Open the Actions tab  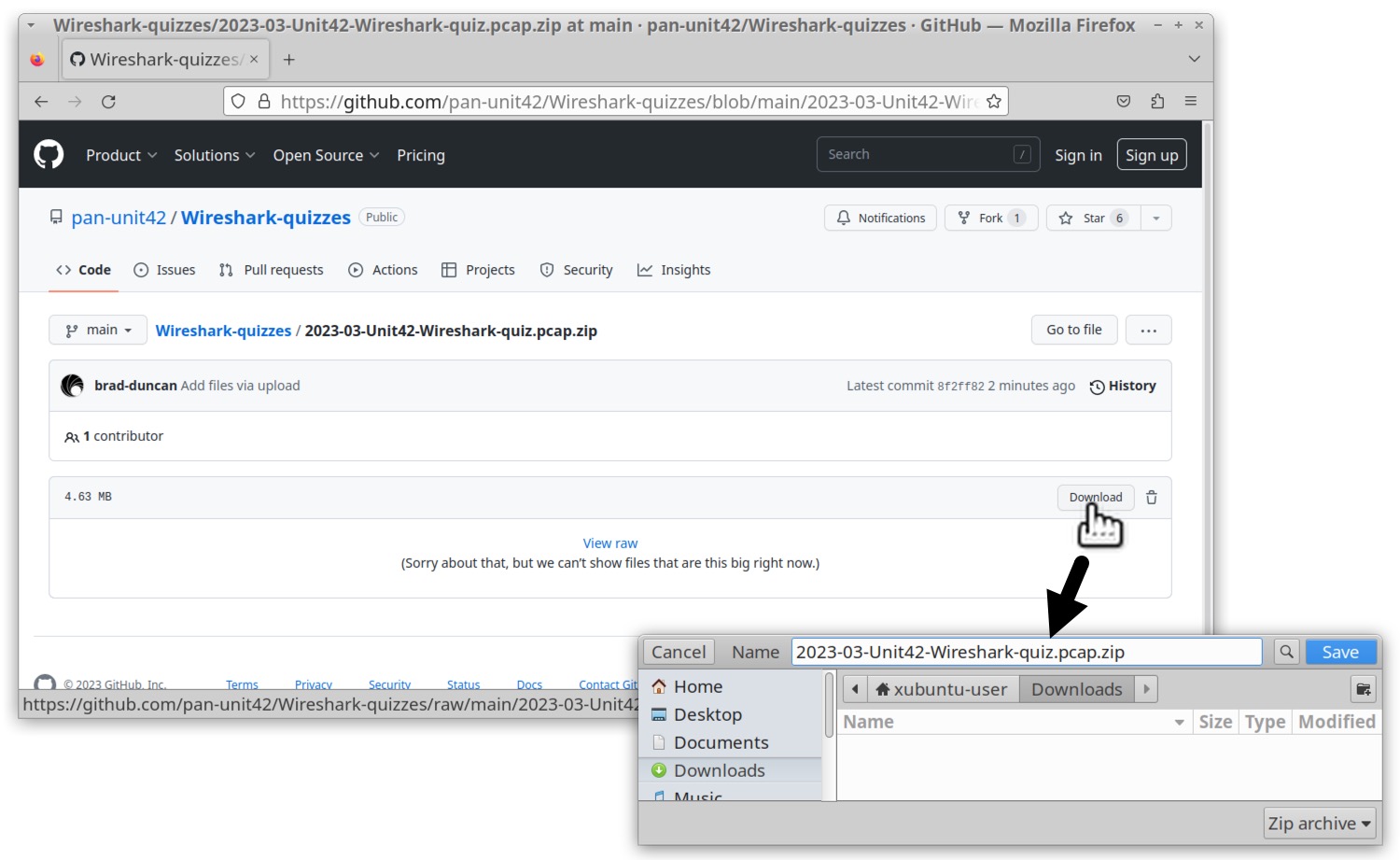click(383, 270)
